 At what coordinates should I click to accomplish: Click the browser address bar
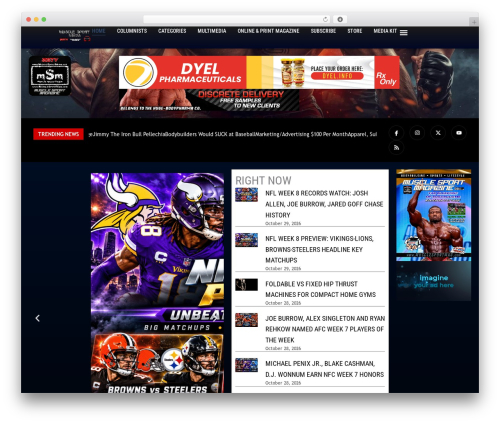click(x=237, y=19)
